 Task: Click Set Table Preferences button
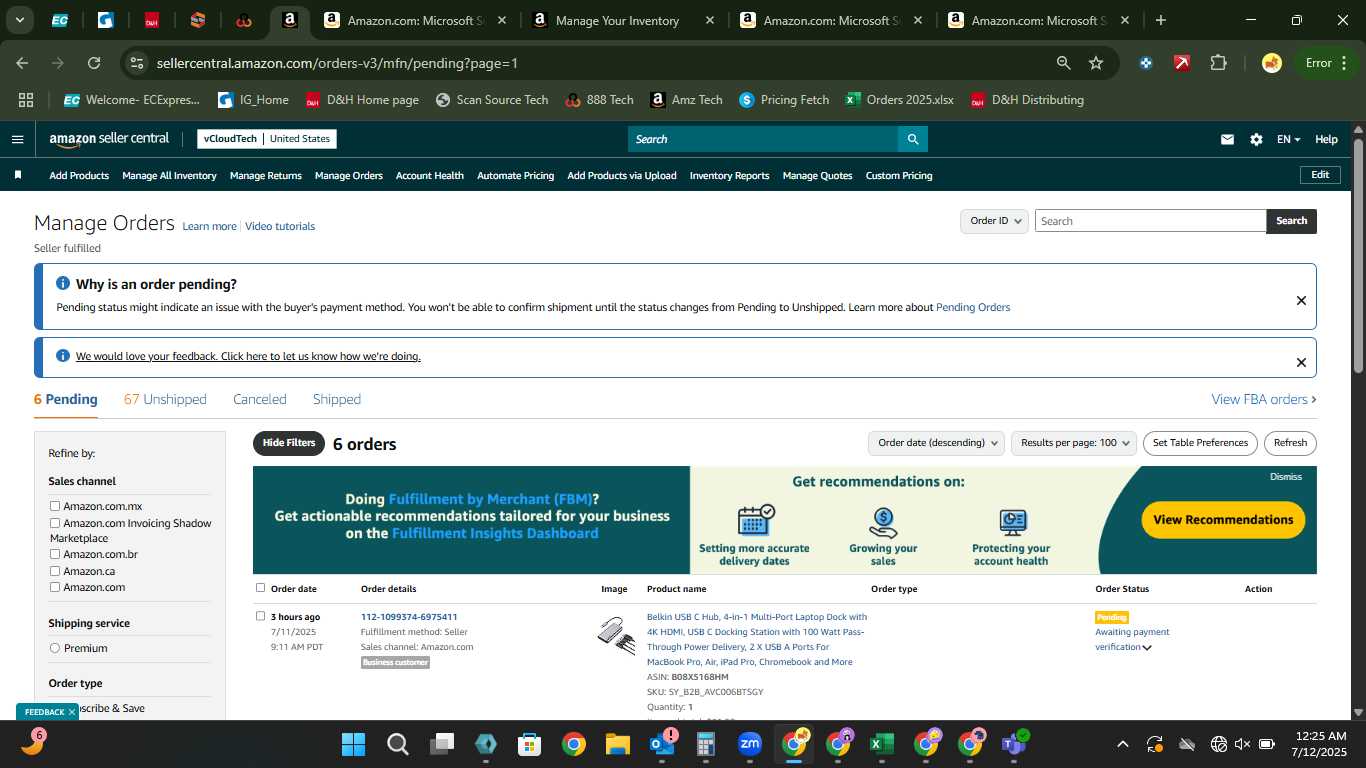coord(1200,443)
